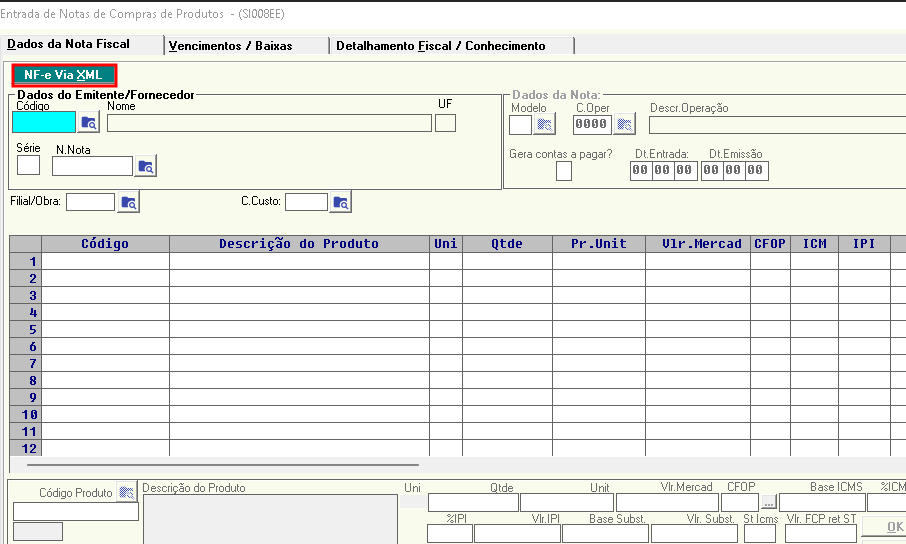Image resolution: width=906 pixels, height=544 pixels.
Task: Click the IPI column header
Action: 864,244
